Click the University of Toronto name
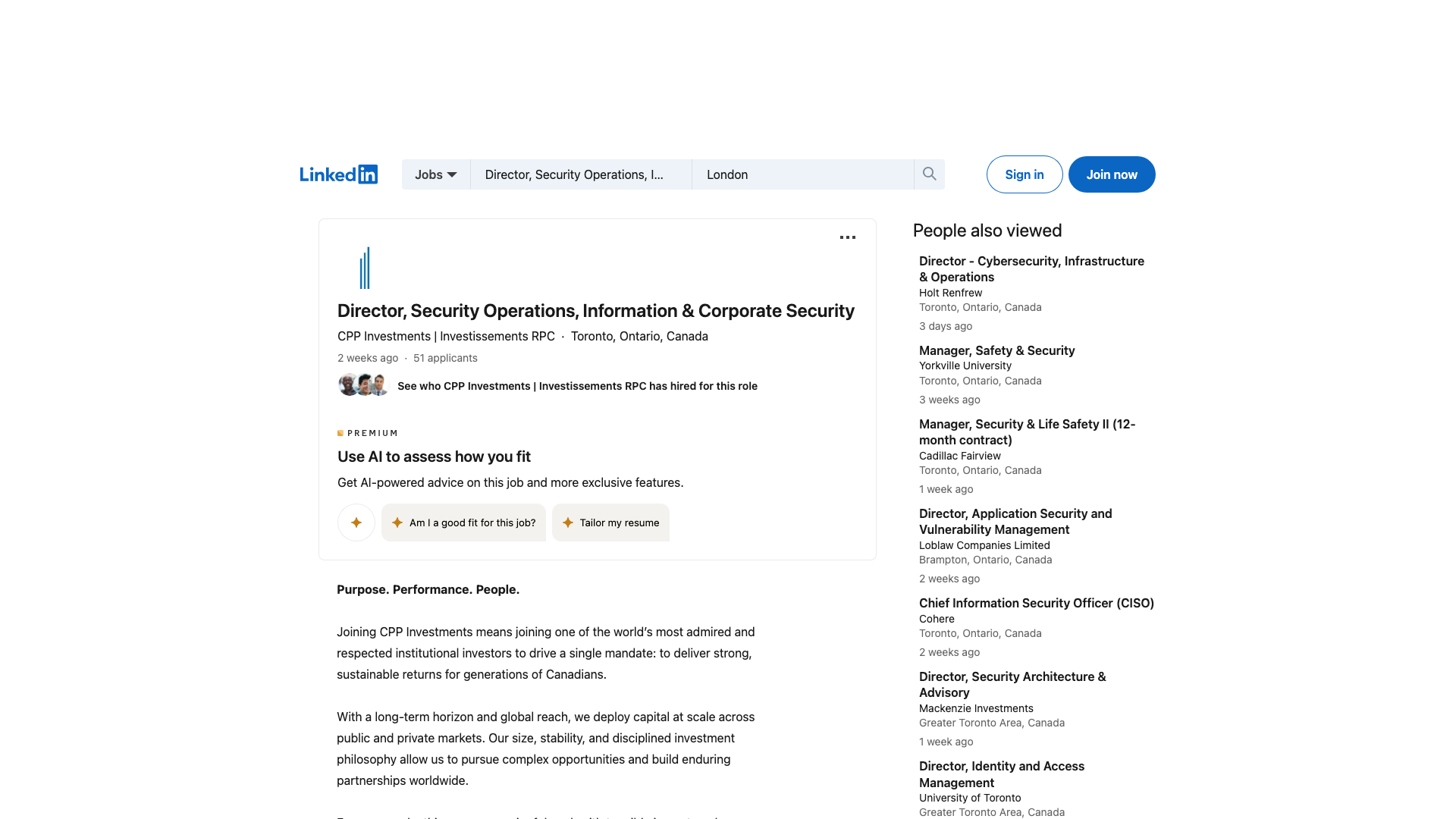1456x819 pixels. coord(970,798)
